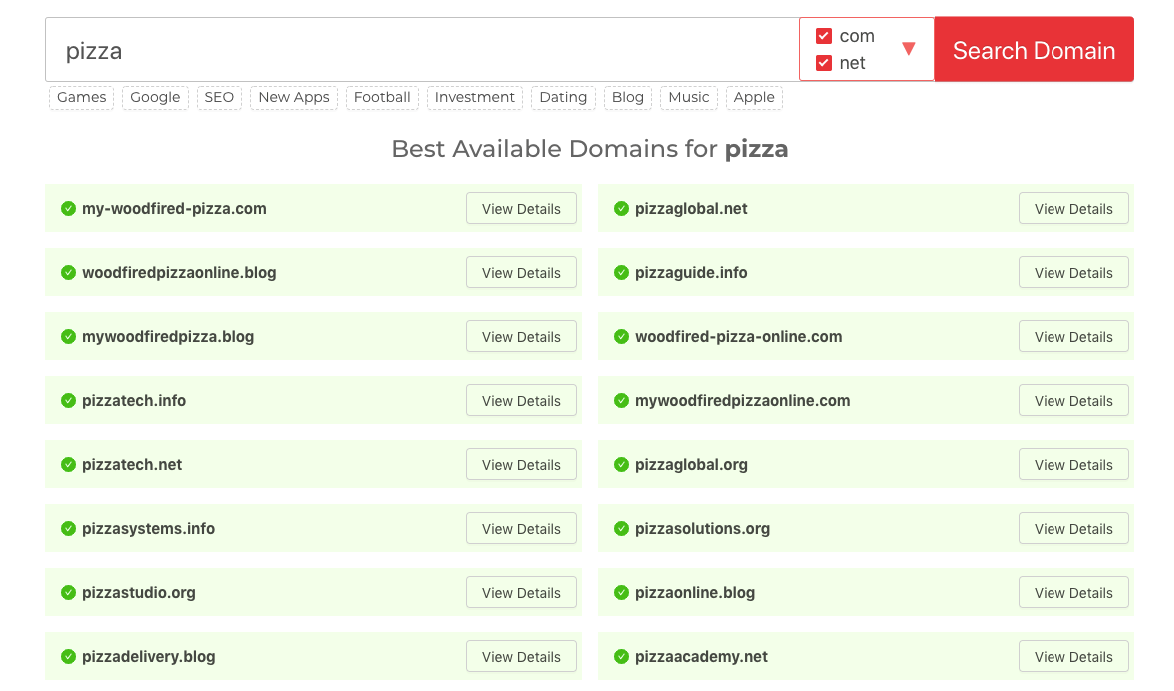Image resolution: width=1174 pixels, height=691 pixels.
Task: Select the Football keyword tag
Action: [382, 97]
